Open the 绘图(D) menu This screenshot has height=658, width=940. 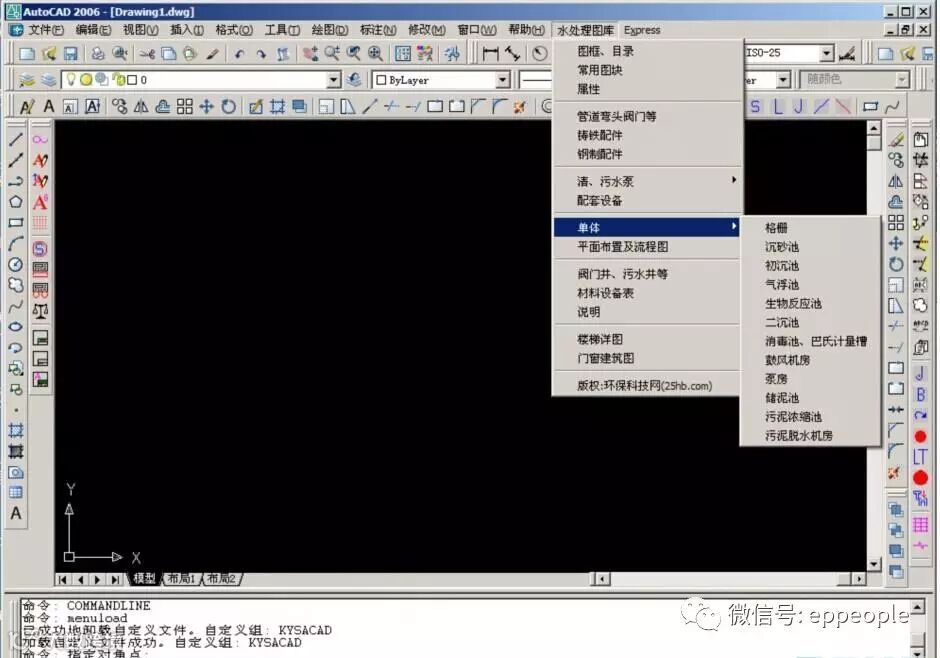[330, 29]
